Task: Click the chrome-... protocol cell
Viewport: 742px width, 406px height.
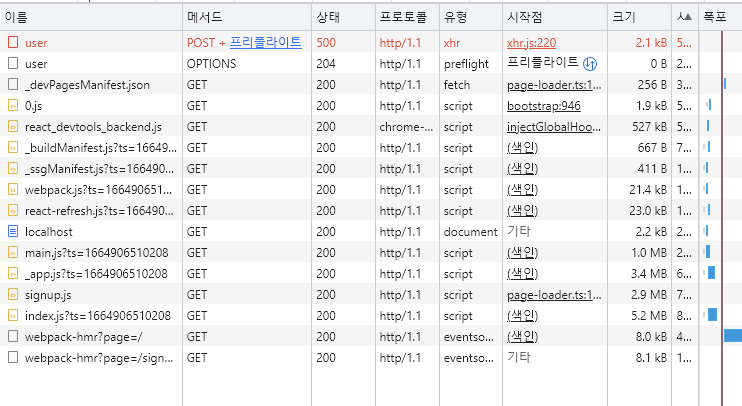Action: pos(406,126)
